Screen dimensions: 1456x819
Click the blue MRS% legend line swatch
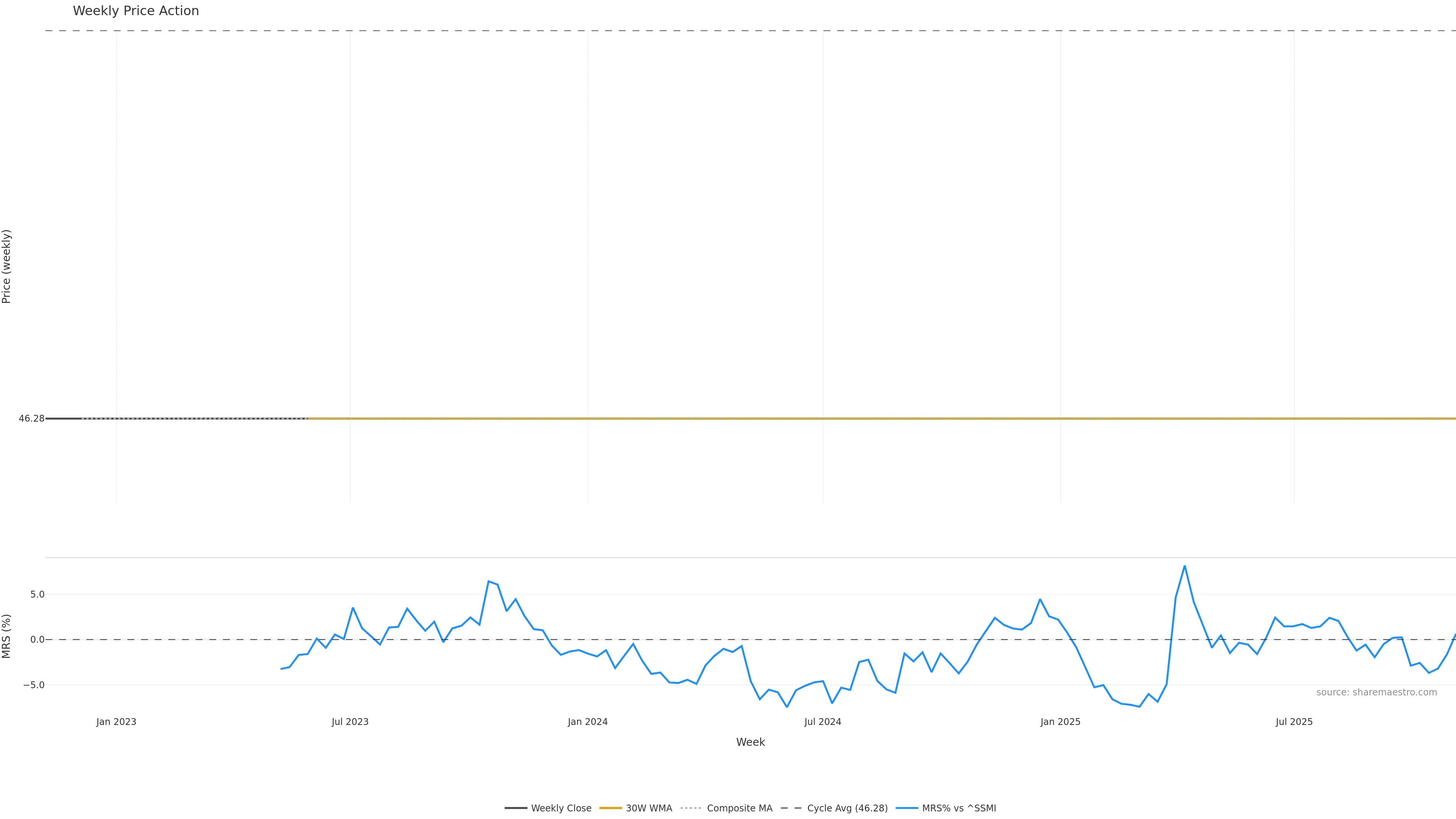point(907,808)
